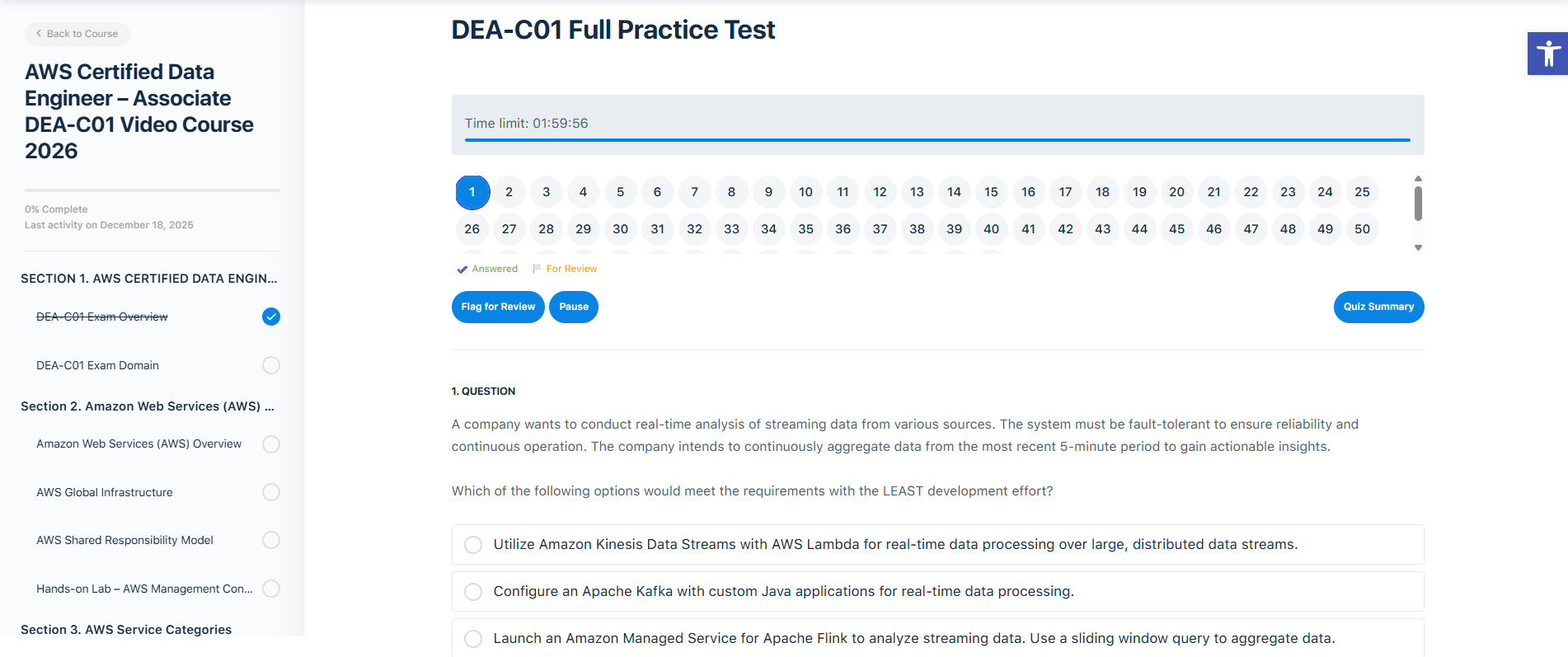
Task: Click the up arrow on the question navigator scrollbar
Action: pos(1418,177)
